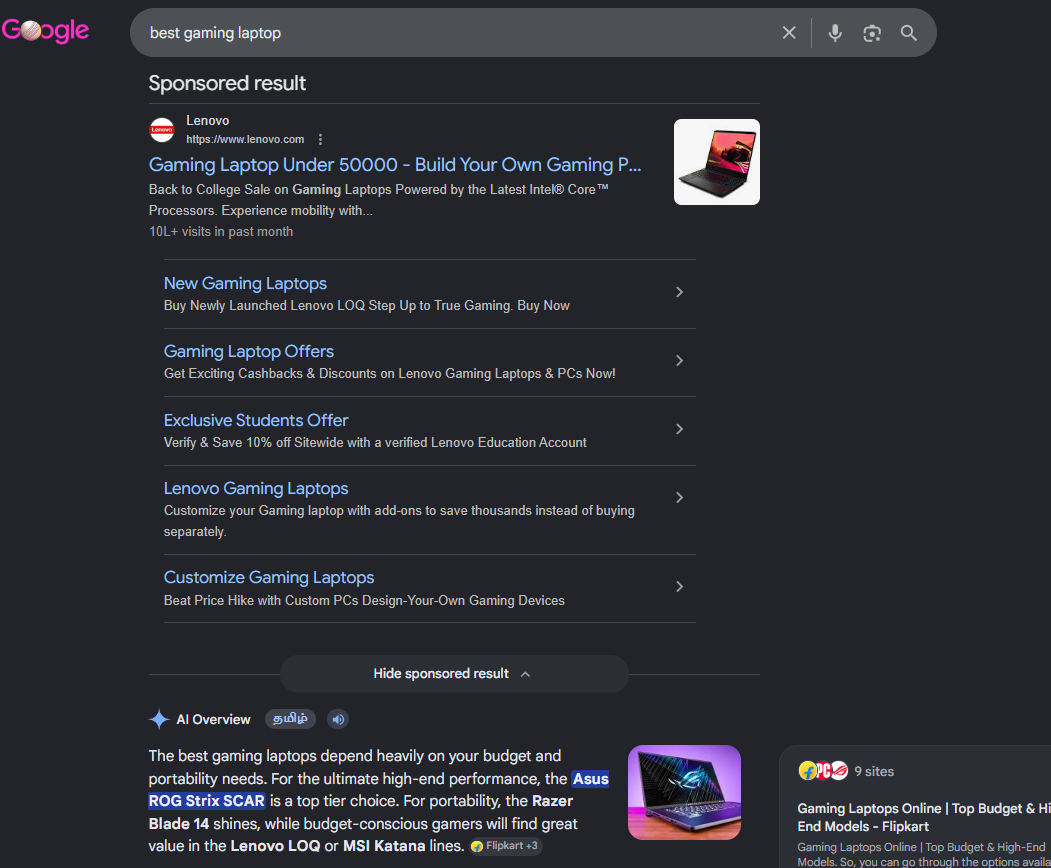
Task: Click chevron for Lenovo Gaming Laptops row
Action: pos(679,497)
